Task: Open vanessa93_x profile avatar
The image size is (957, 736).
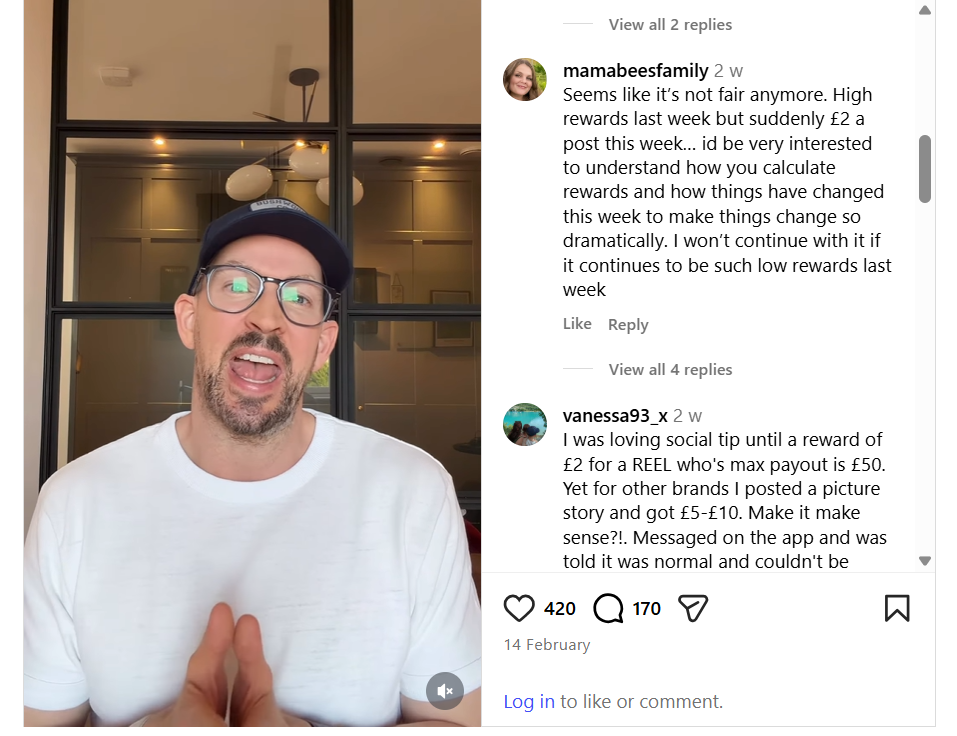Action: (x=524, y=424)
